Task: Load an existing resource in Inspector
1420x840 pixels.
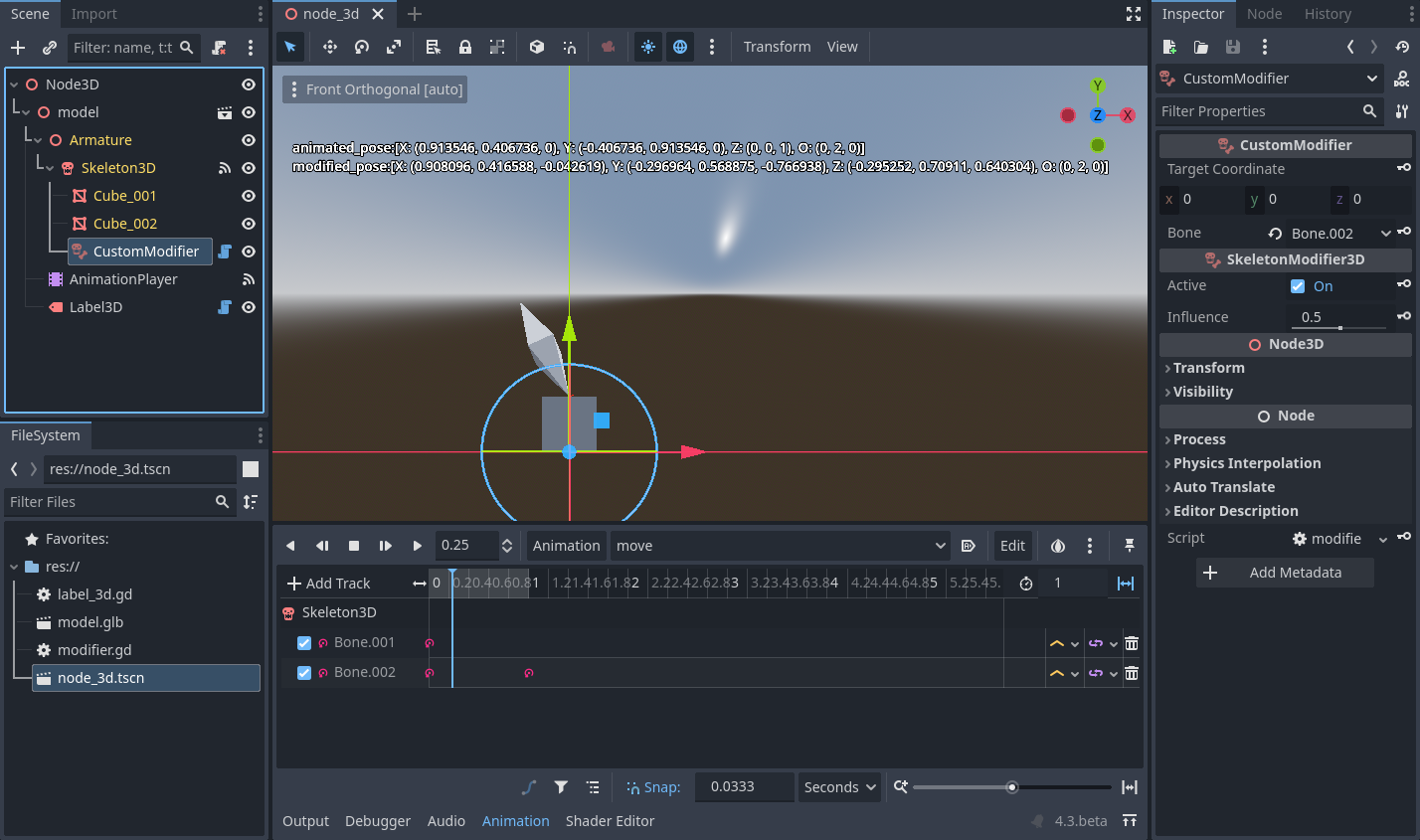Action: pyautogui.click(x=1201, y=47)
